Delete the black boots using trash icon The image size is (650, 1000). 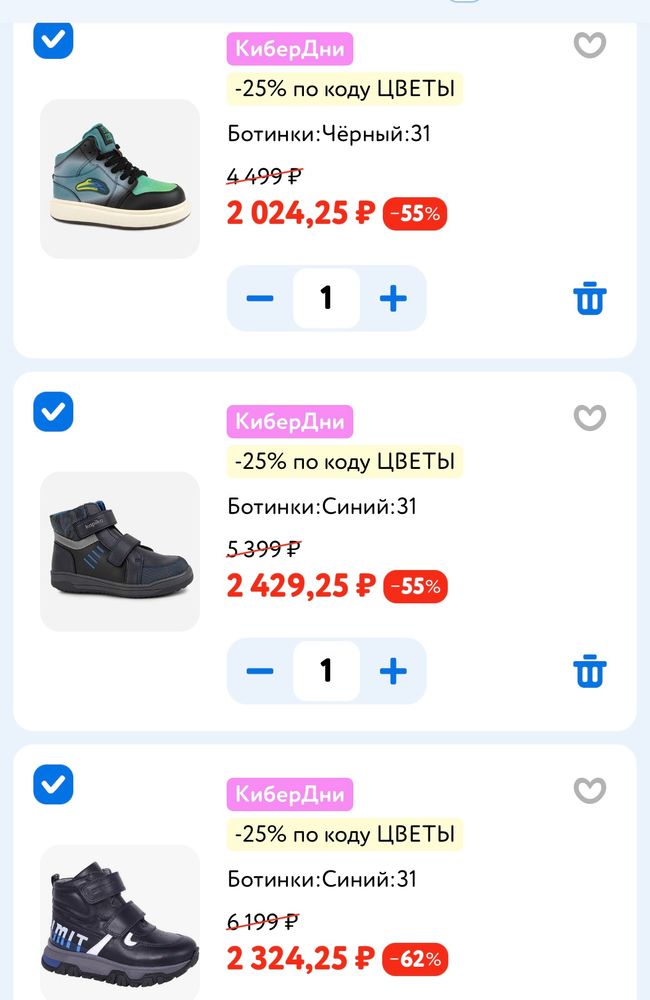pyautogui.click(x=589, y=297)
